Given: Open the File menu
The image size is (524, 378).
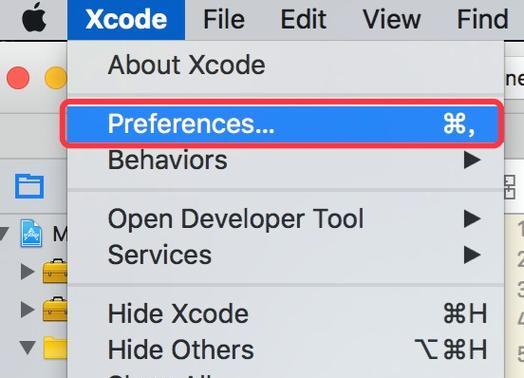Looking at the screenshot, I should click(224, 19).
